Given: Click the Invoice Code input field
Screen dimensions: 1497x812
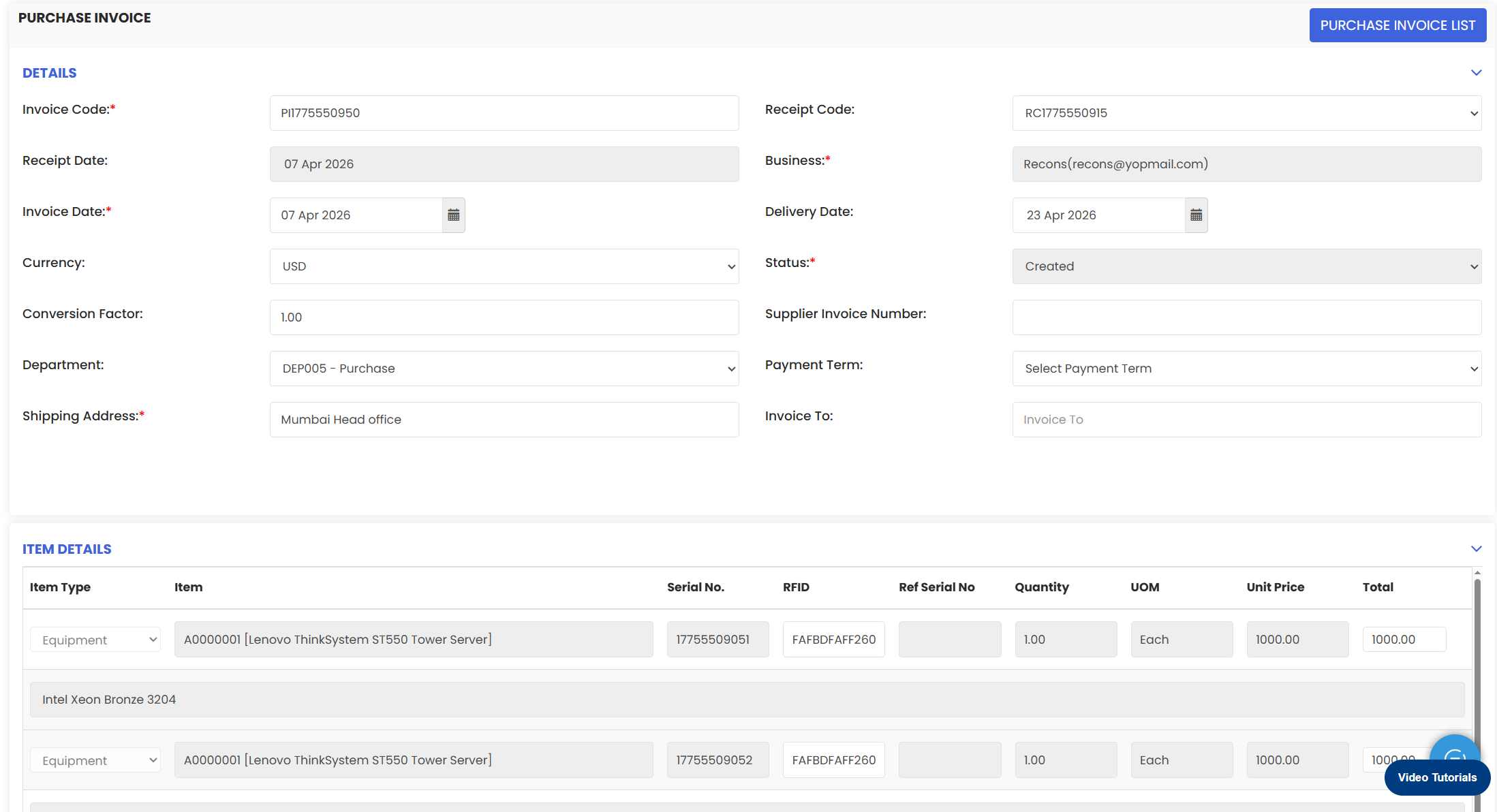Looking at the screenshot, I should point(504,113).
